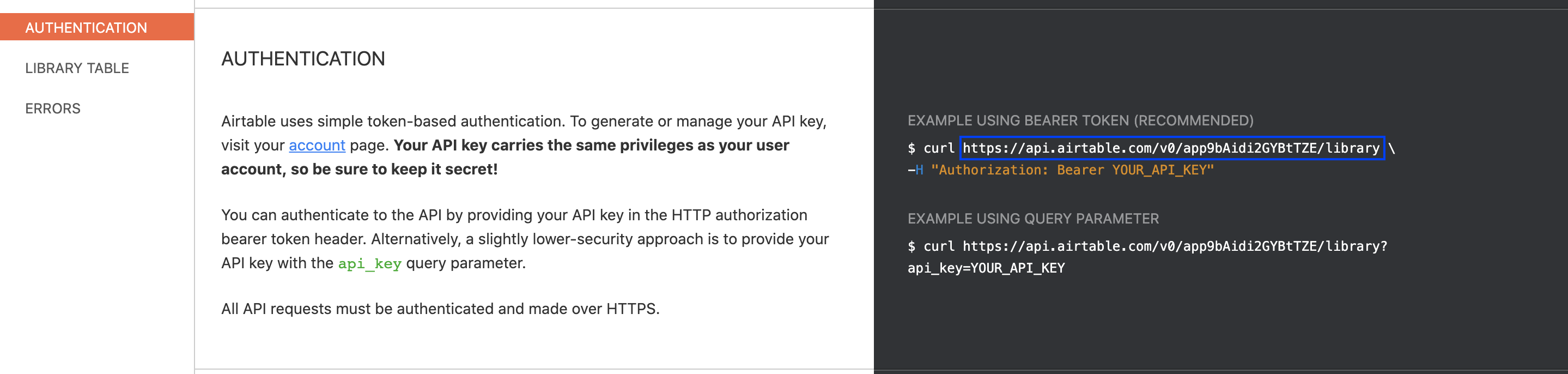Click the bearer token curl URL
The width and height of the screenshot is (1568, 374).
[x=1172, y=148]
